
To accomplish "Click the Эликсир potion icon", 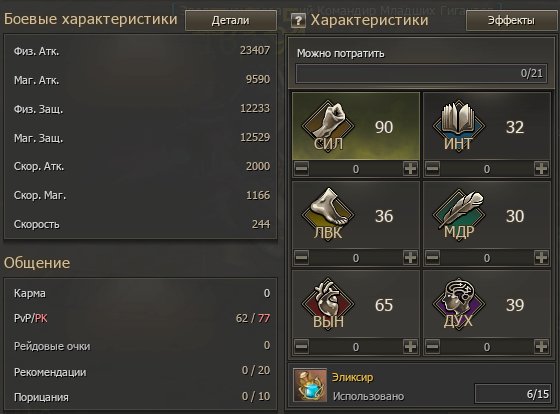I will 310,385.
